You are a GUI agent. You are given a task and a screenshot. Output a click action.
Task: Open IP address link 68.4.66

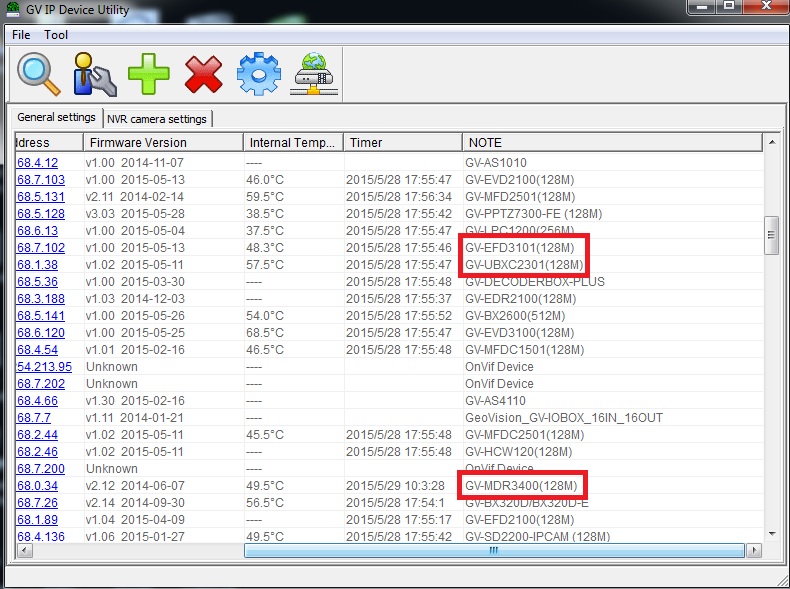click(37, 401)
